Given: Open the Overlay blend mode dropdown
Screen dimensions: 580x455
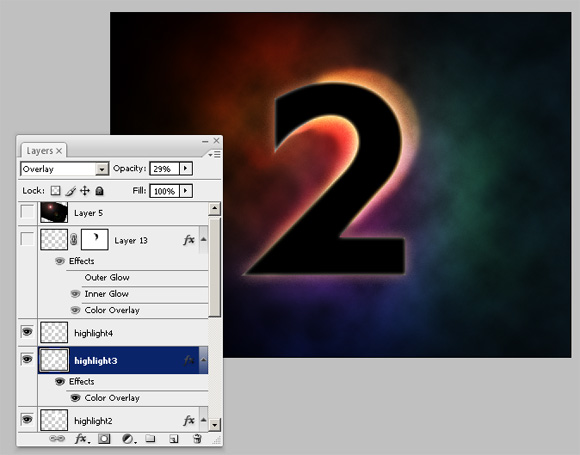Looking at the screenshot, I should coord(102,169).
